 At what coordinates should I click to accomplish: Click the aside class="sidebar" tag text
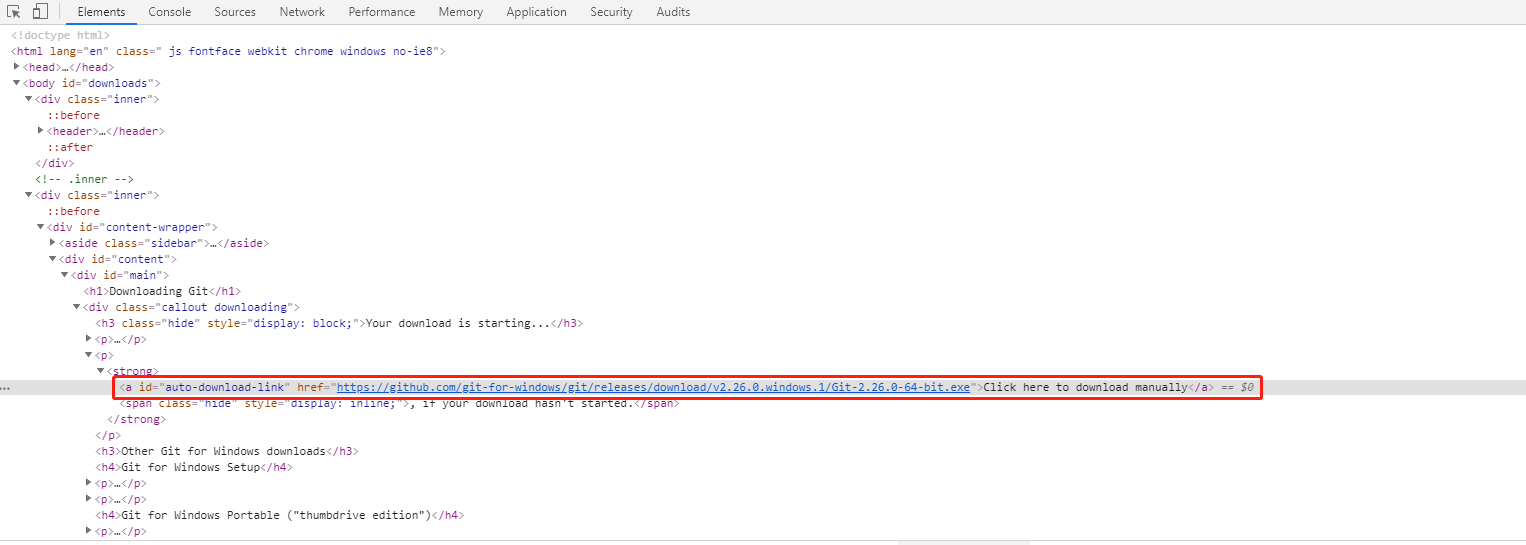click(133, 243)
